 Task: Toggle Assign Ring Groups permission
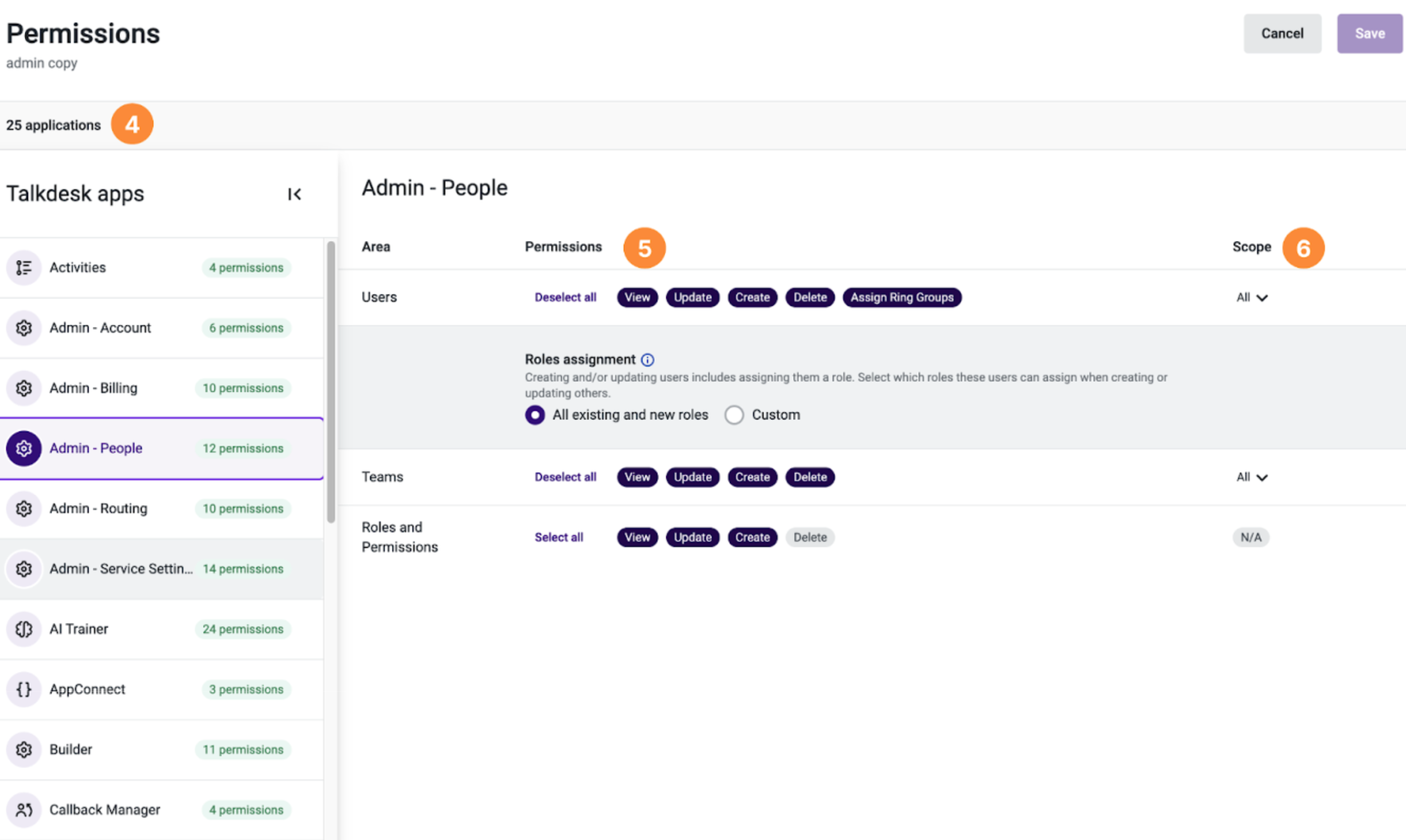coord(902,297)
